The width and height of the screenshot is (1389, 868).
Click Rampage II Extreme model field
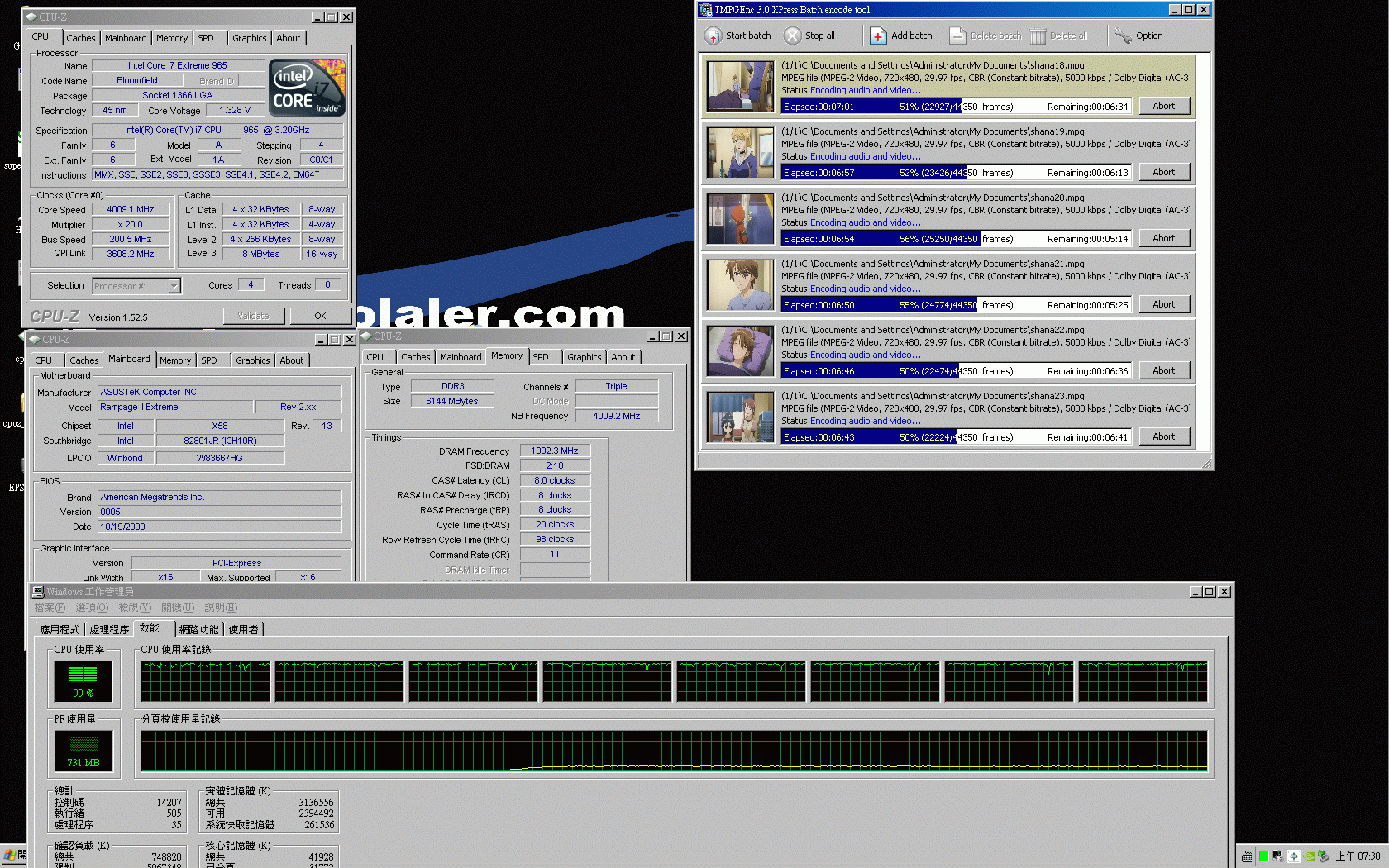coord(175,407)
